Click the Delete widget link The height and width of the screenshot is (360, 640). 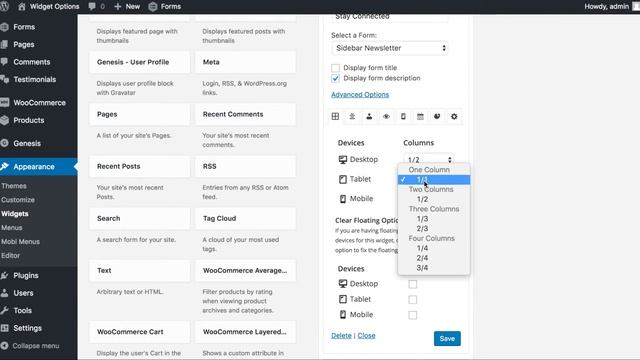pyautogui.click(x=341, y=336)
